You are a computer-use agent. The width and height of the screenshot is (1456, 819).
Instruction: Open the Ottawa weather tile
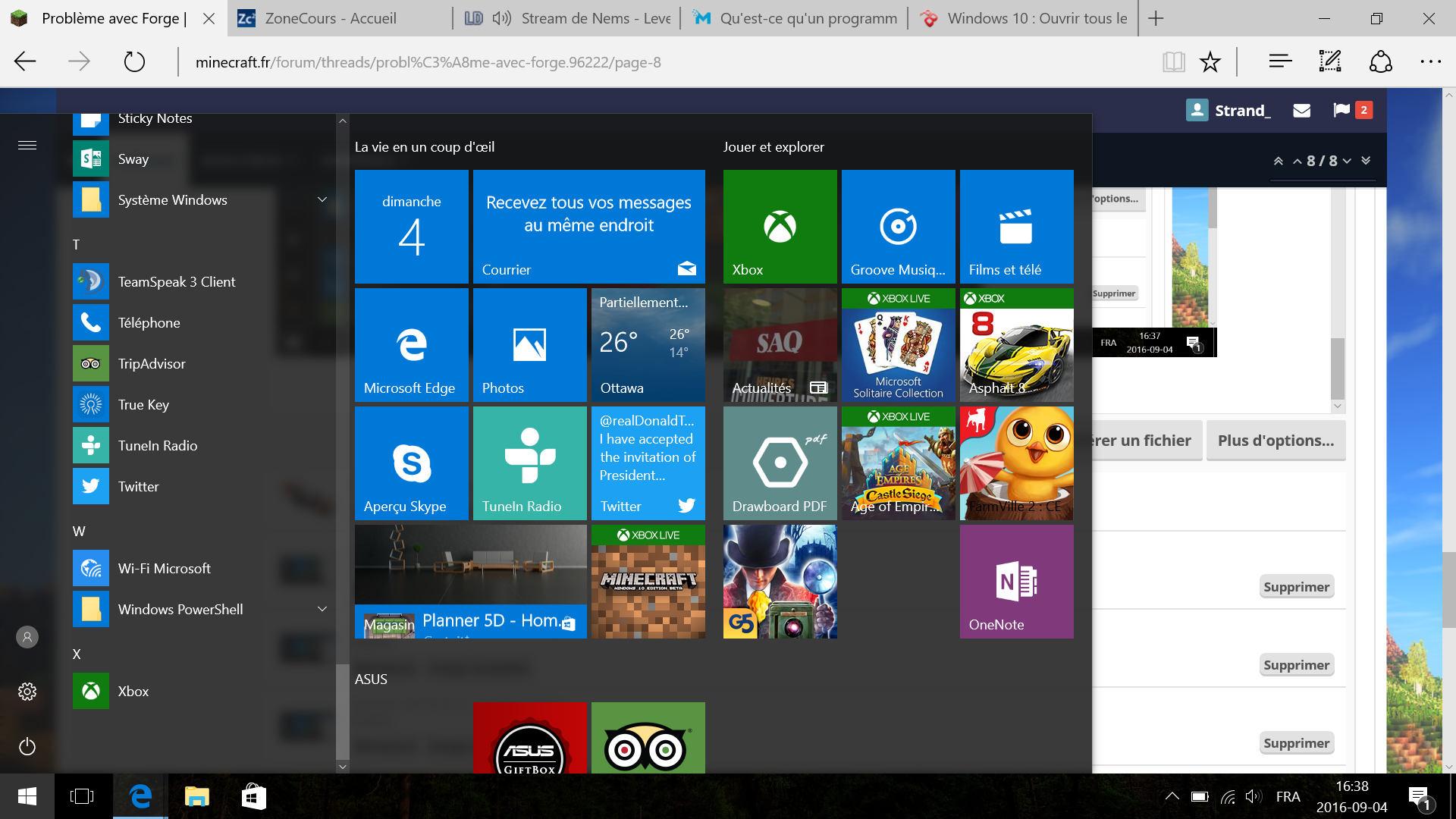[648, 345]
